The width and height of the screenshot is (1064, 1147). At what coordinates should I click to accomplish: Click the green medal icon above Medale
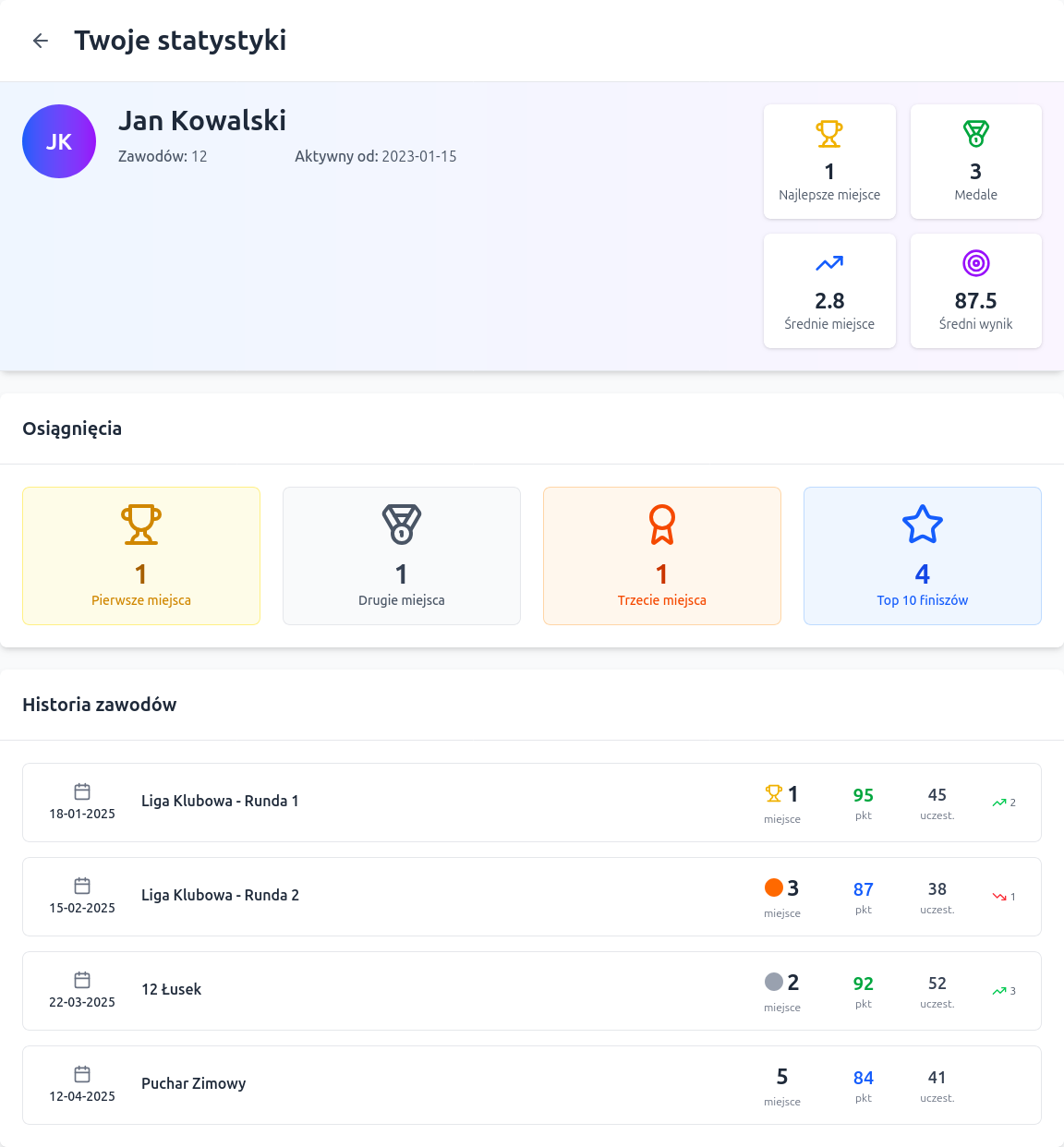(x=975, y=134)
